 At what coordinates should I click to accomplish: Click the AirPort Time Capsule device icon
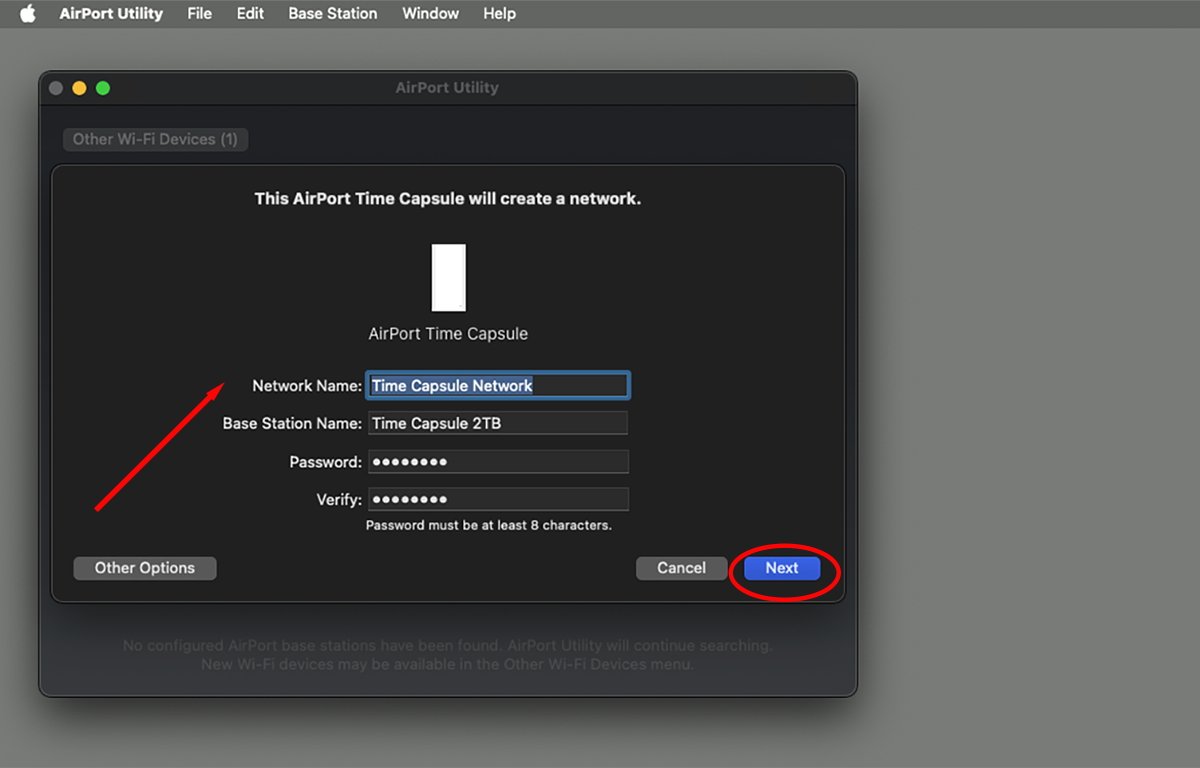pos(448,277)
